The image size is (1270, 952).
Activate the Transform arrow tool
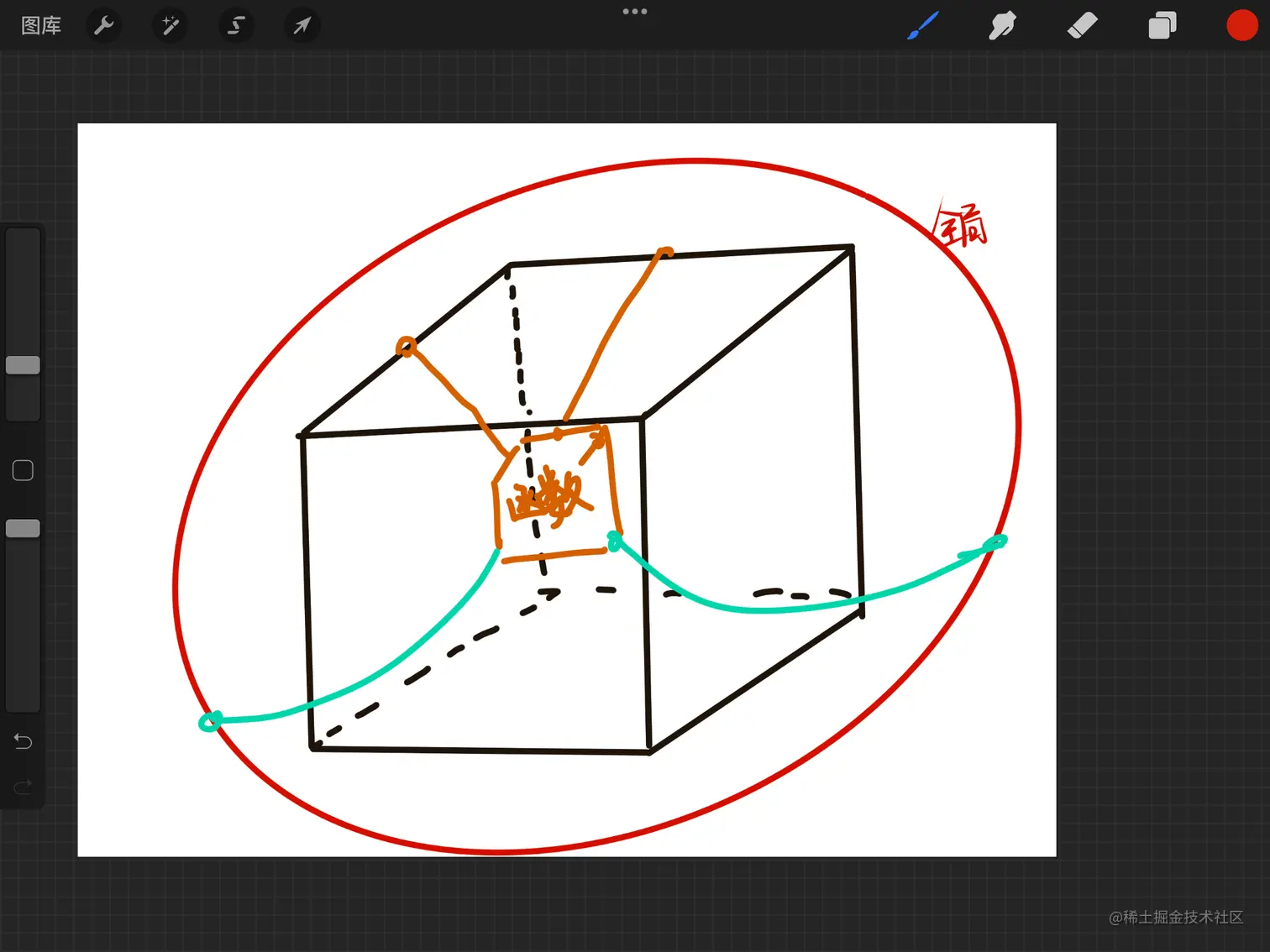point(302,25)
